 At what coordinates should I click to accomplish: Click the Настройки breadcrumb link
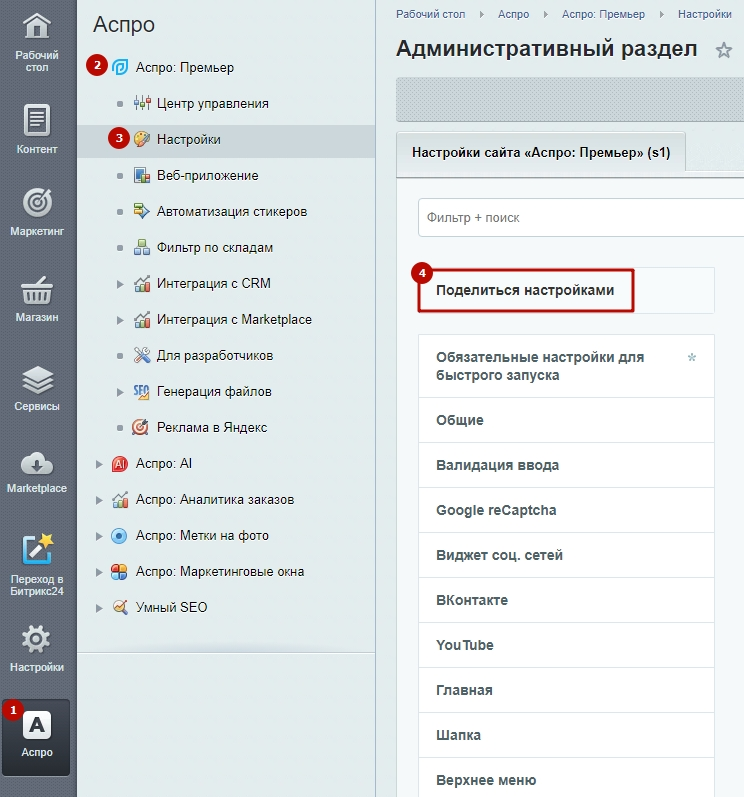(704, 14)
